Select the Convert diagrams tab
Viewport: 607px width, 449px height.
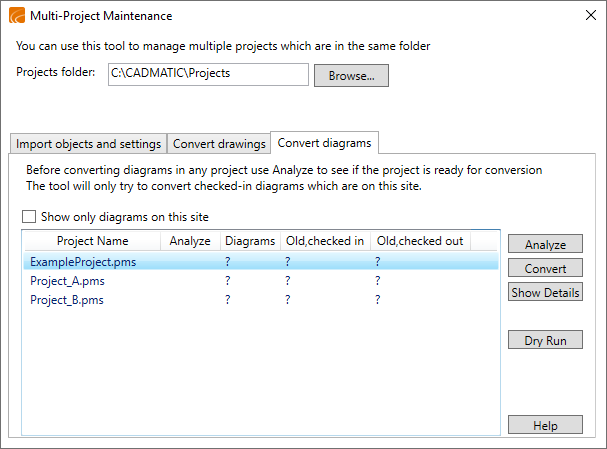pos(324,143)
